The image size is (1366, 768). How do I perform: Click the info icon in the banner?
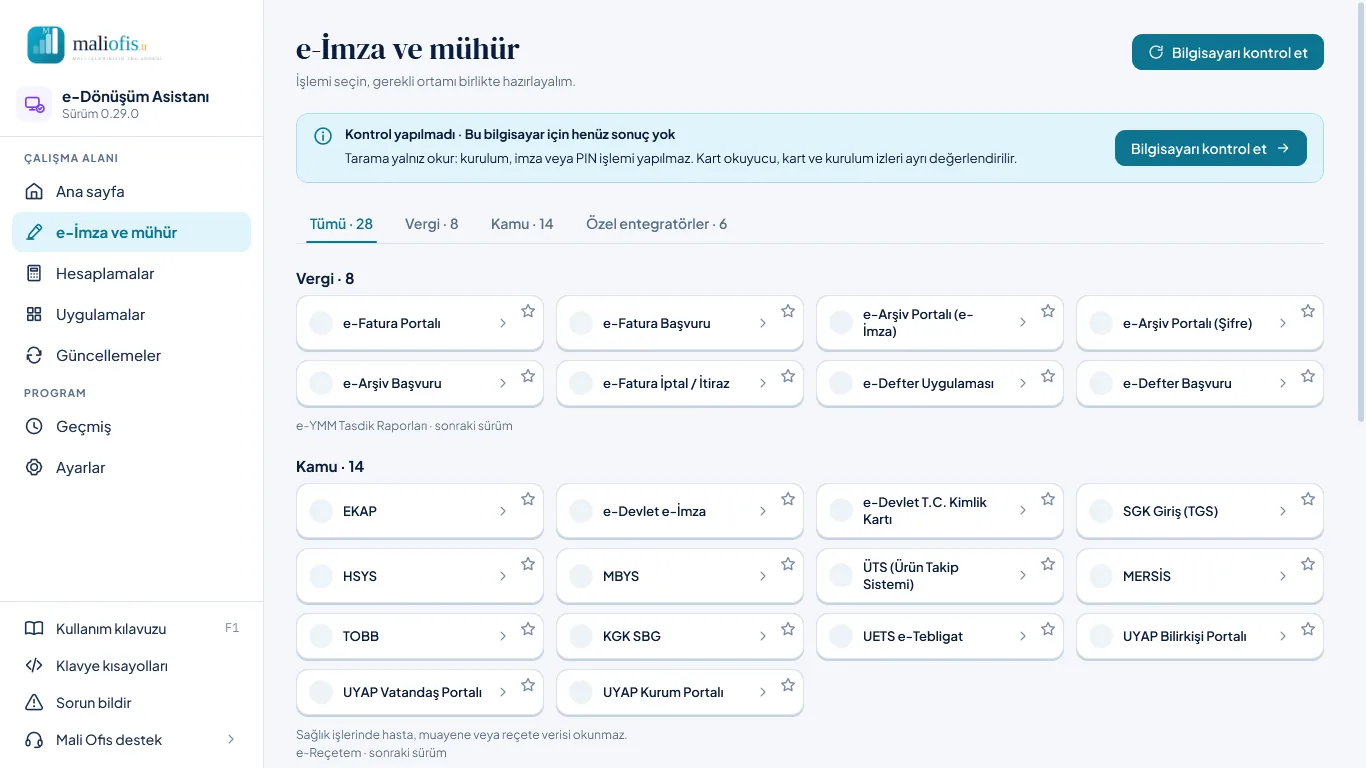pos(323,136)
